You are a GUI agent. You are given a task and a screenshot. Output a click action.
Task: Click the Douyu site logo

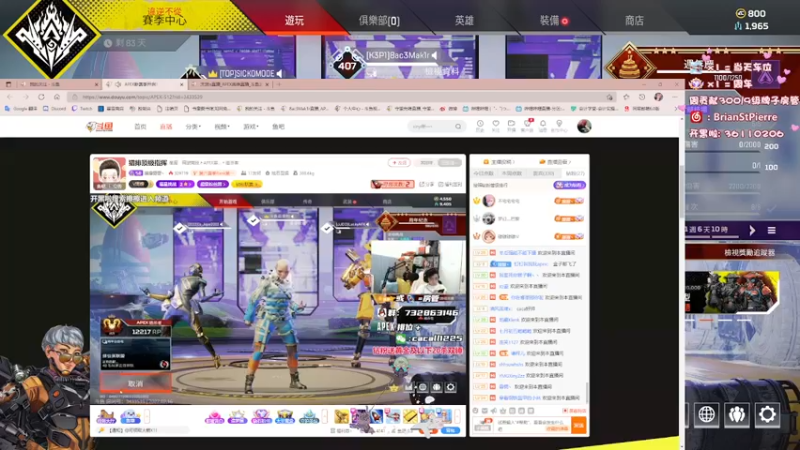pyautogui.click(x=99, y=127)
